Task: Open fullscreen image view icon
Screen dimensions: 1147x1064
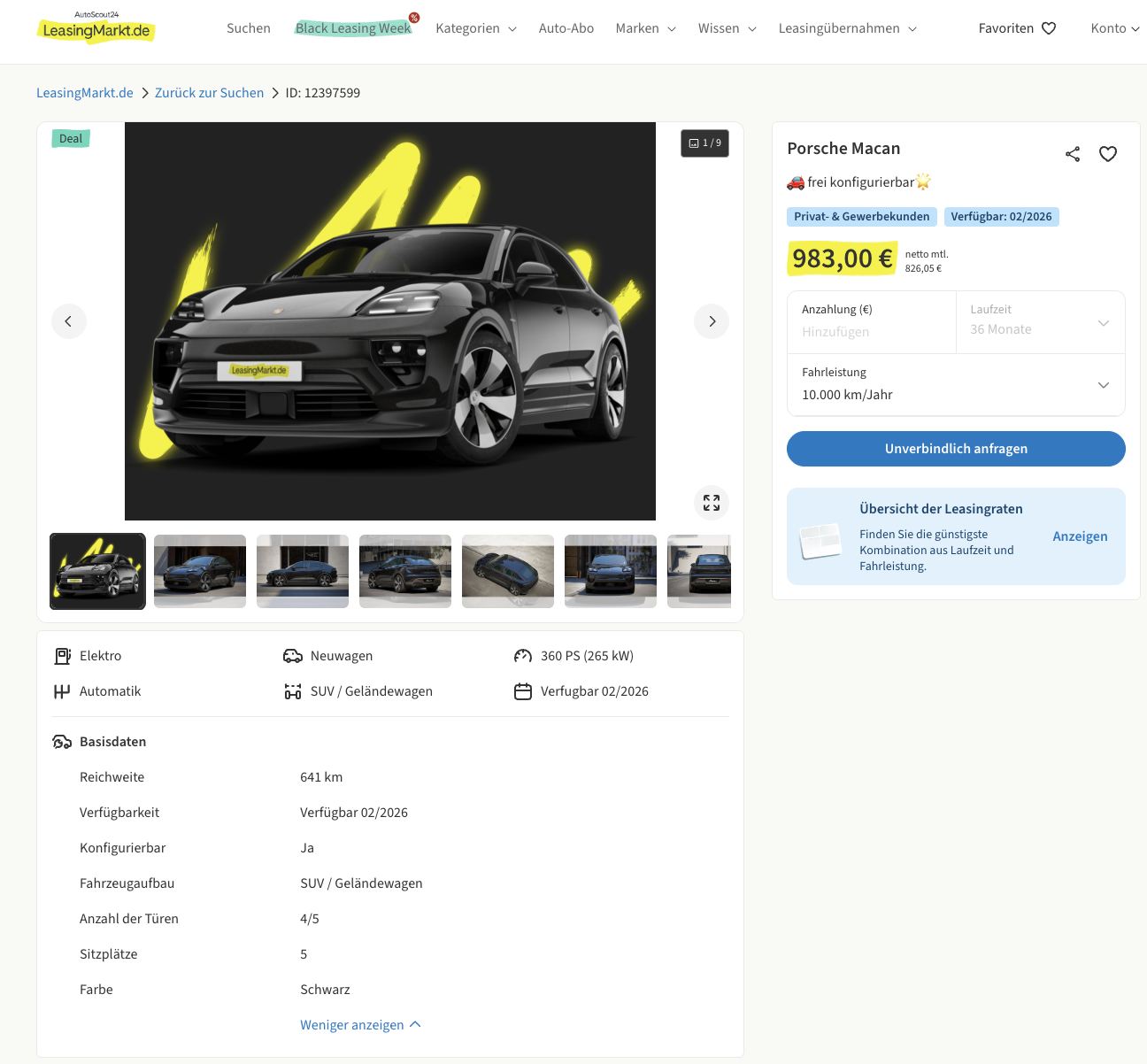Action: [712, 503]
